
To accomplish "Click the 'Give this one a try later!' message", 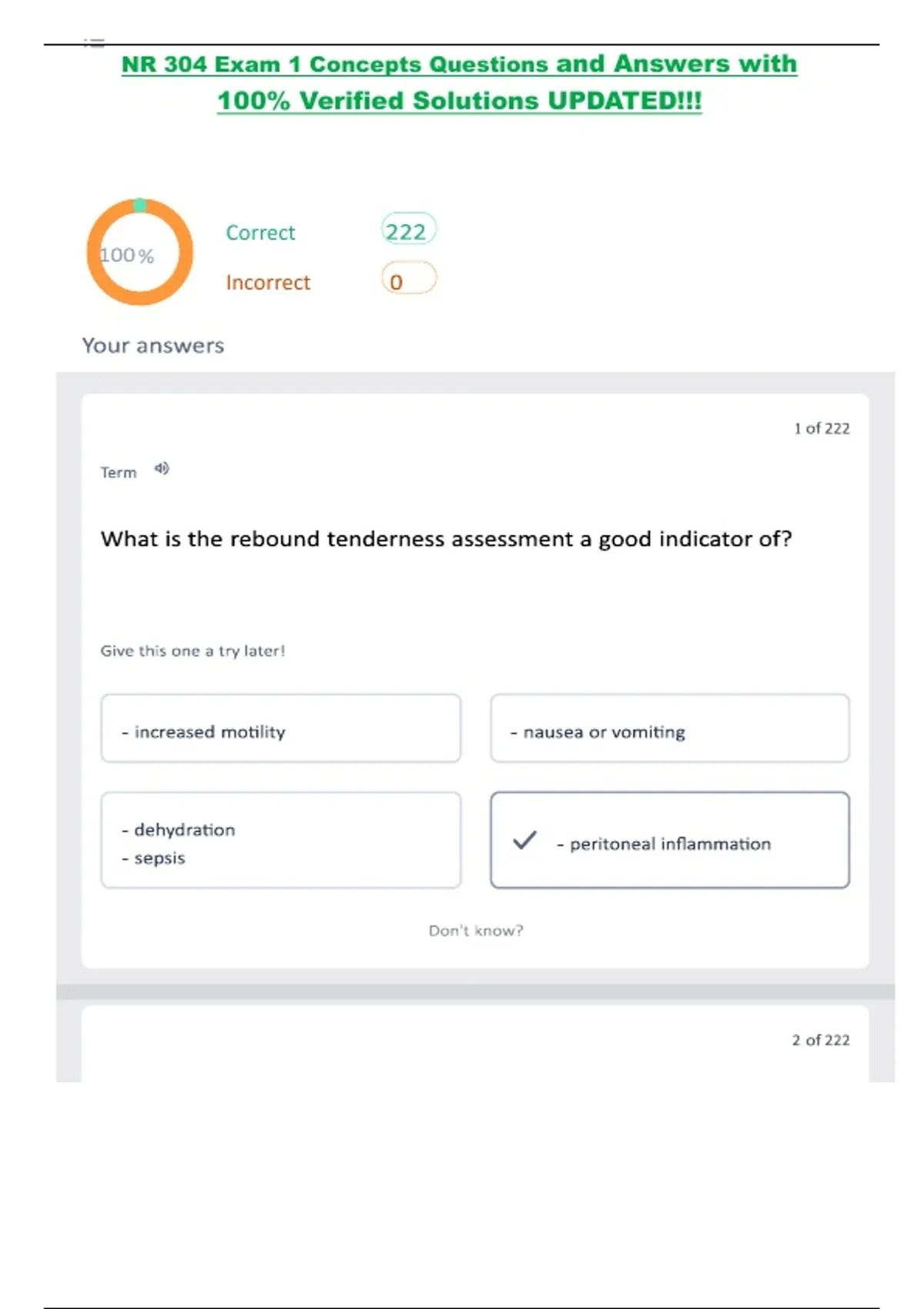I will [x=192, y=651].
